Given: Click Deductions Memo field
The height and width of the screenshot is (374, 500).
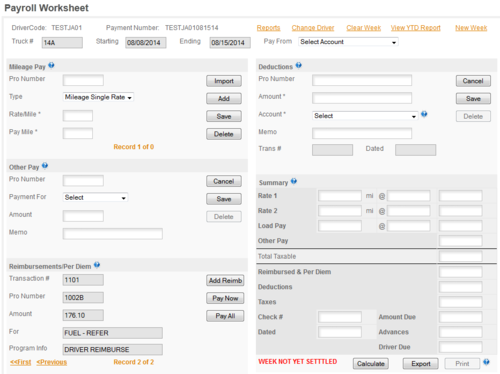Looking at the screenshot, I should tap(362, 133).
